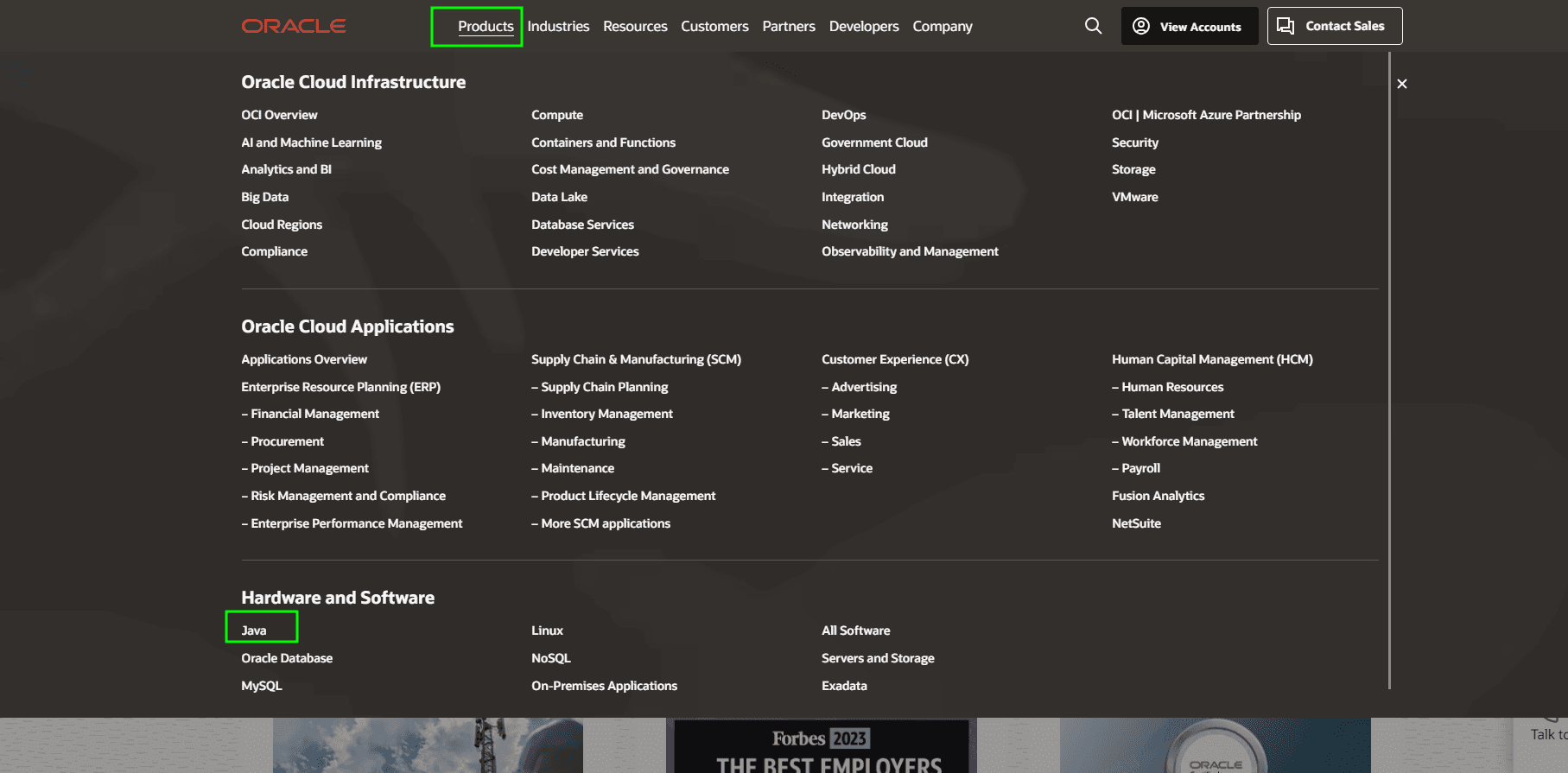
Task: Open the Marketing link
Action: click(x=855, y=414)
